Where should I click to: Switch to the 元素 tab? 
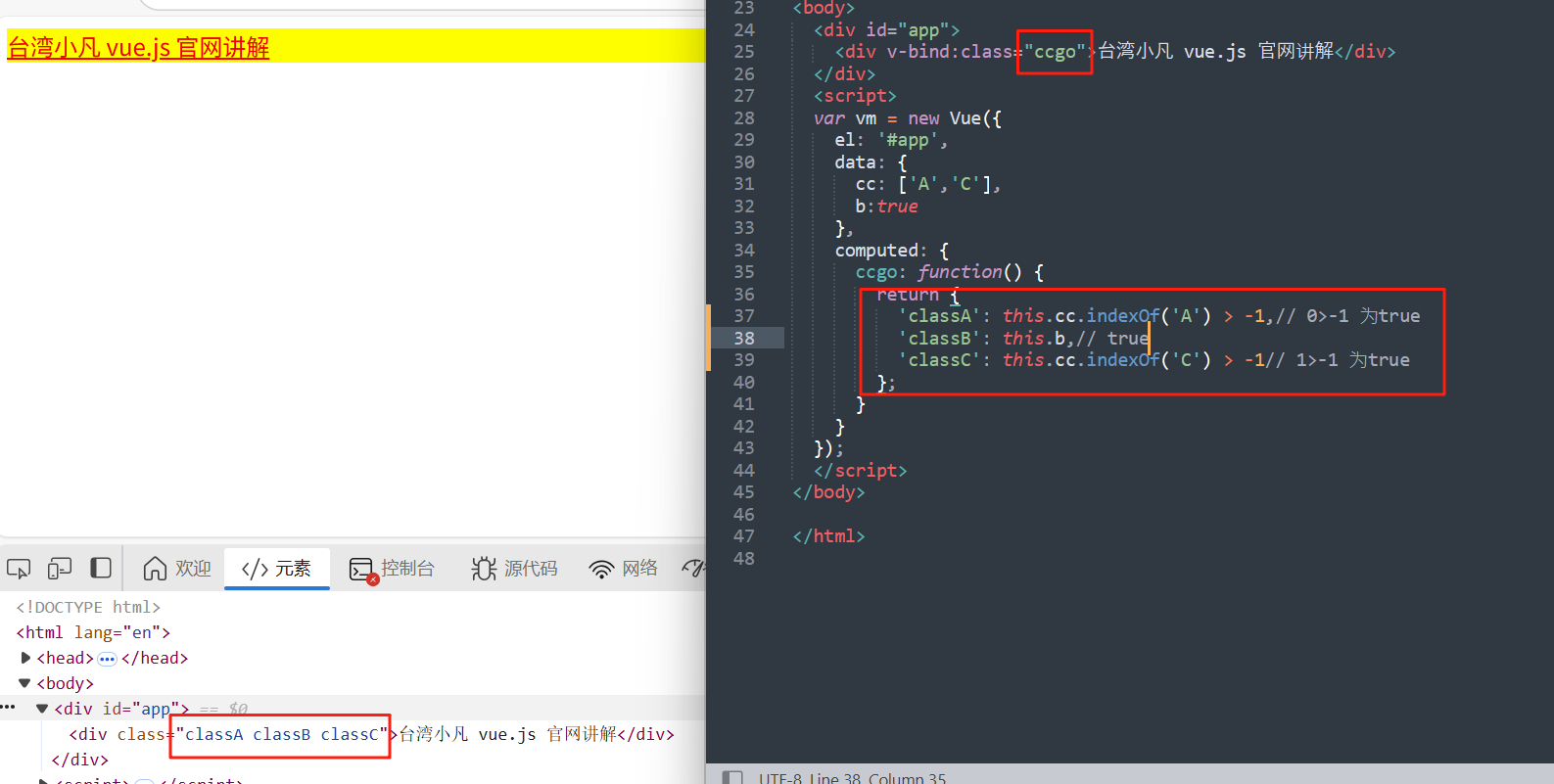click(276, 569)
